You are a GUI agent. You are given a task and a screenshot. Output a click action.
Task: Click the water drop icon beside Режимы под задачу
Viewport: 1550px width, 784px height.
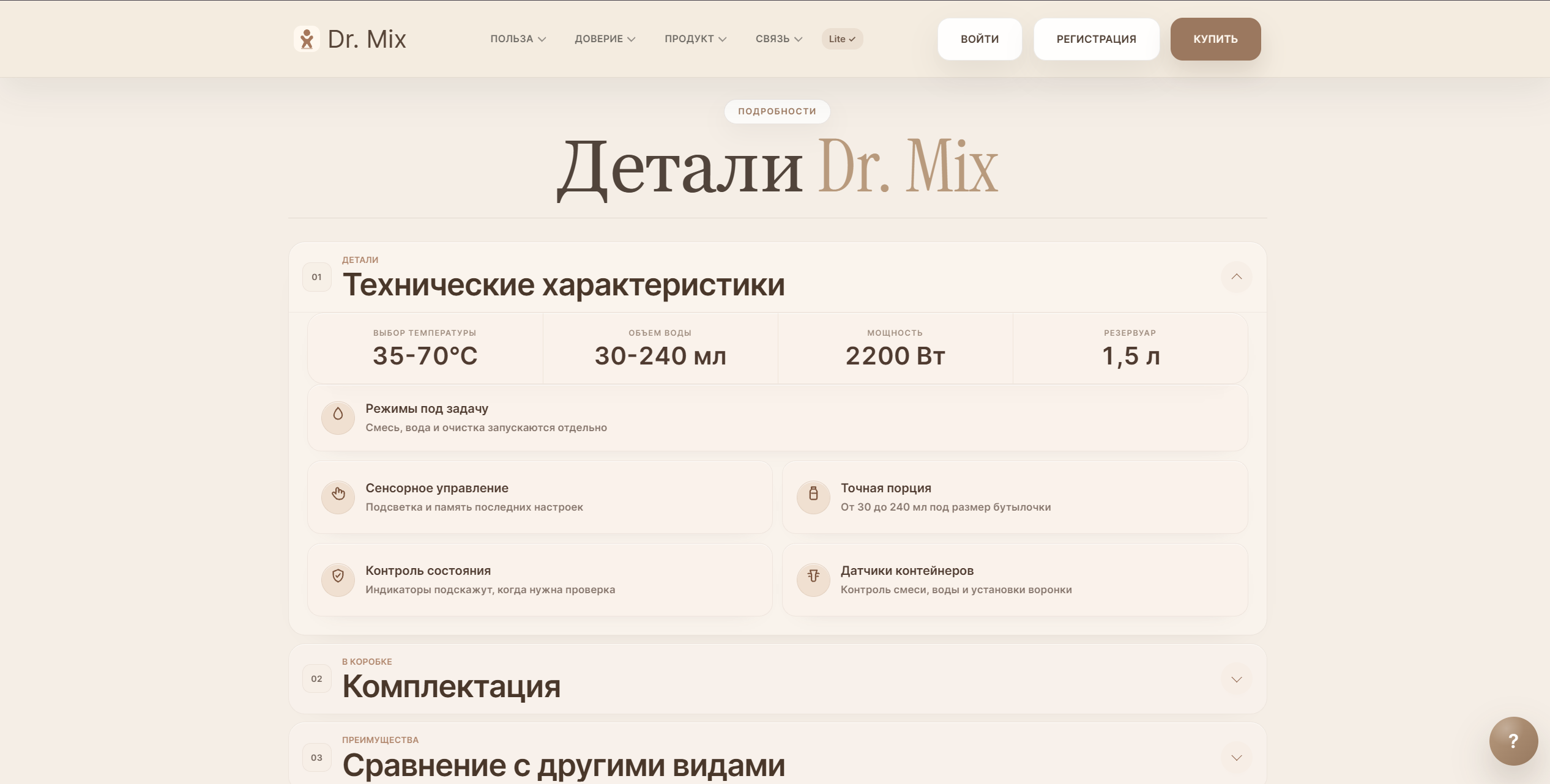[338, 418]
